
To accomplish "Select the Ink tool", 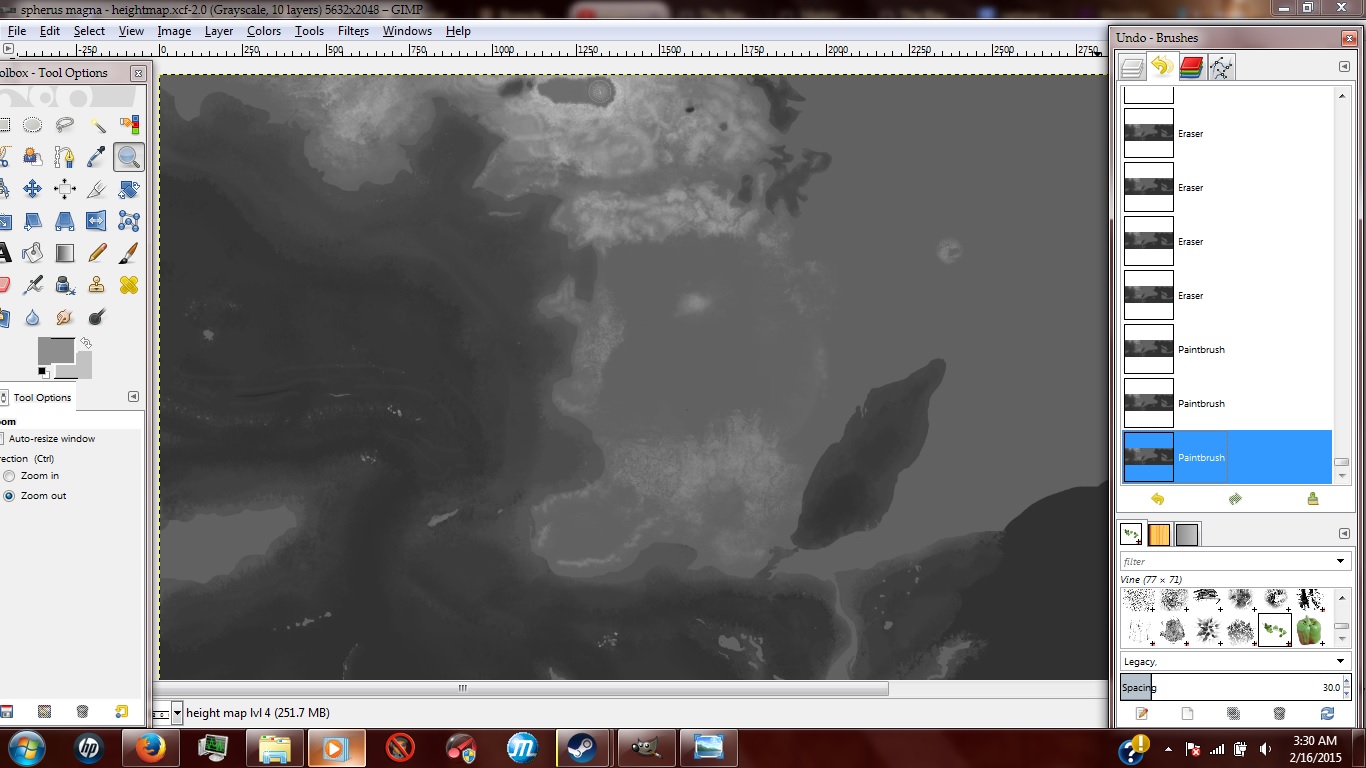I will pyautogui.click(x=64, y=285).
